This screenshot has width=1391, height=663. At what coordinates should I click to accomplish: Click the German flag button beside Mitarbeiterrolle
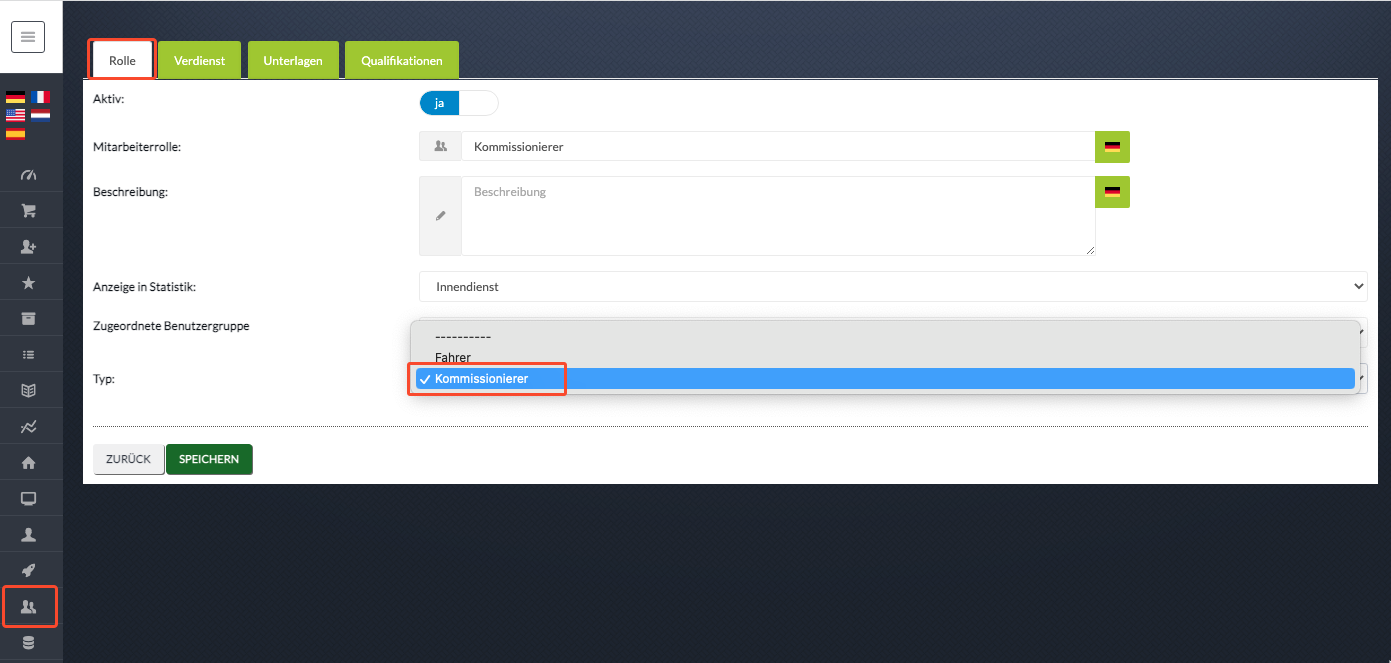(1112, 147)
